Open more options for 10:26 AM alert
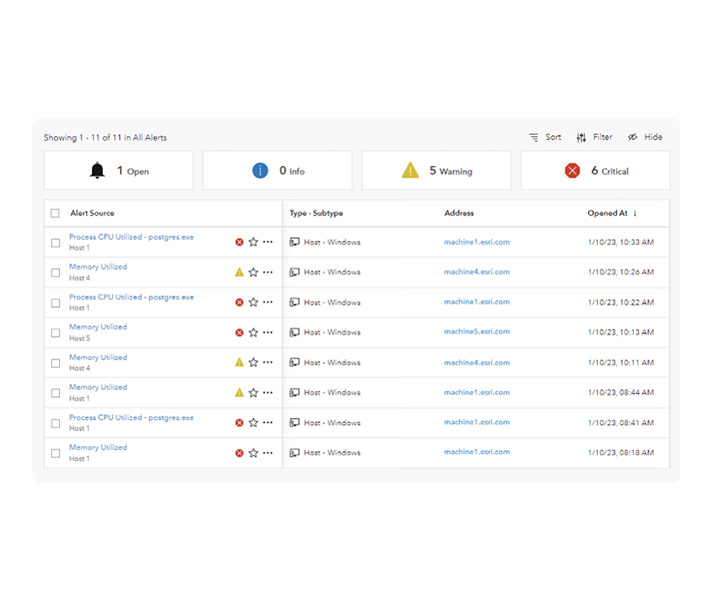This screenshot has height=601, width=712. pos(268,272)
